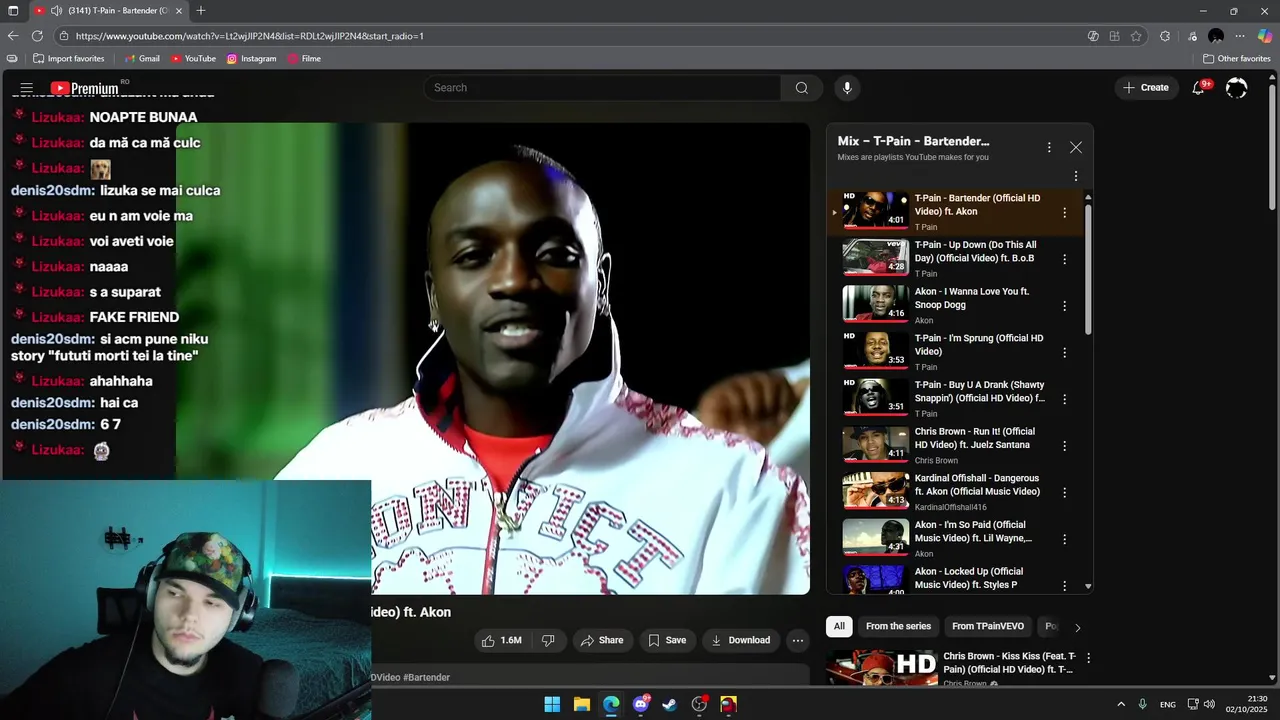Save video to playlist

(x=667, y=640)
